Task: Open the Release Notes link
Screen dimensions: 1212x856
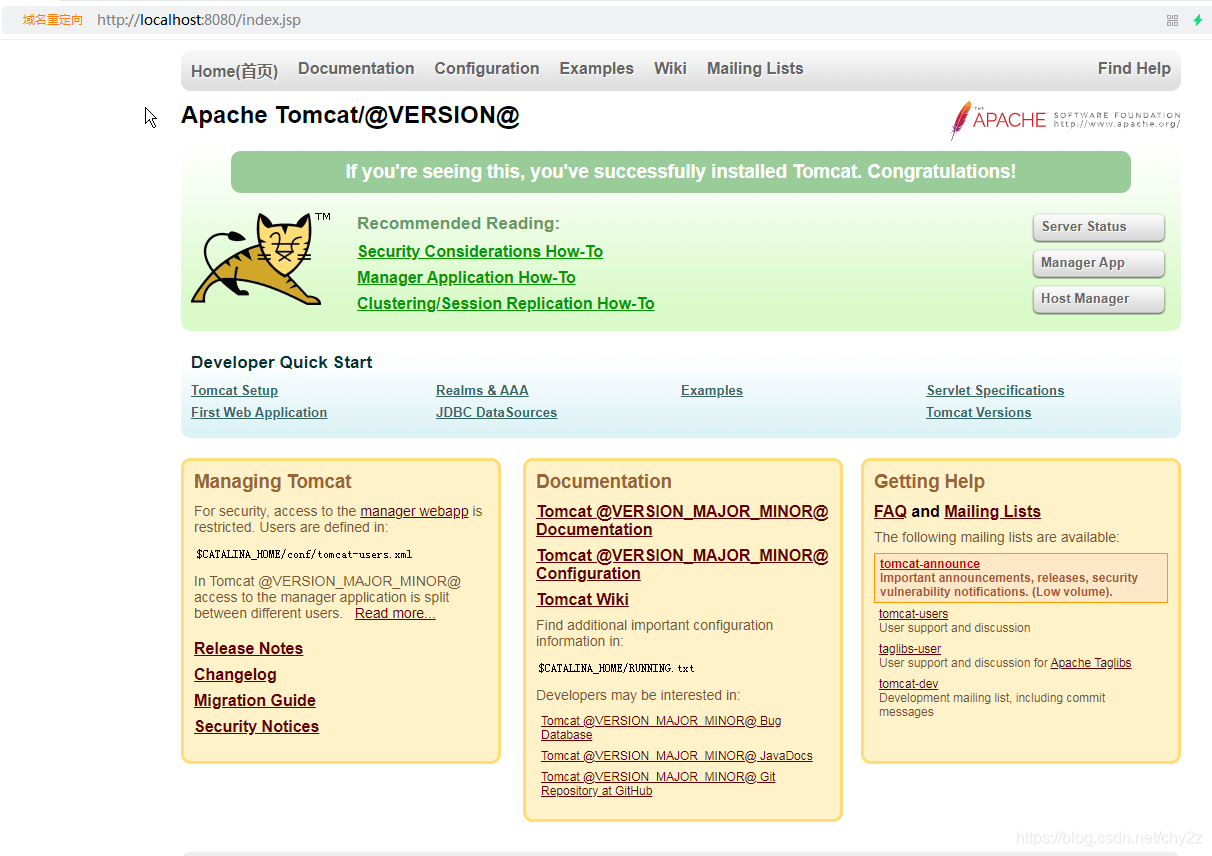Action: click(x=248, y=648)
